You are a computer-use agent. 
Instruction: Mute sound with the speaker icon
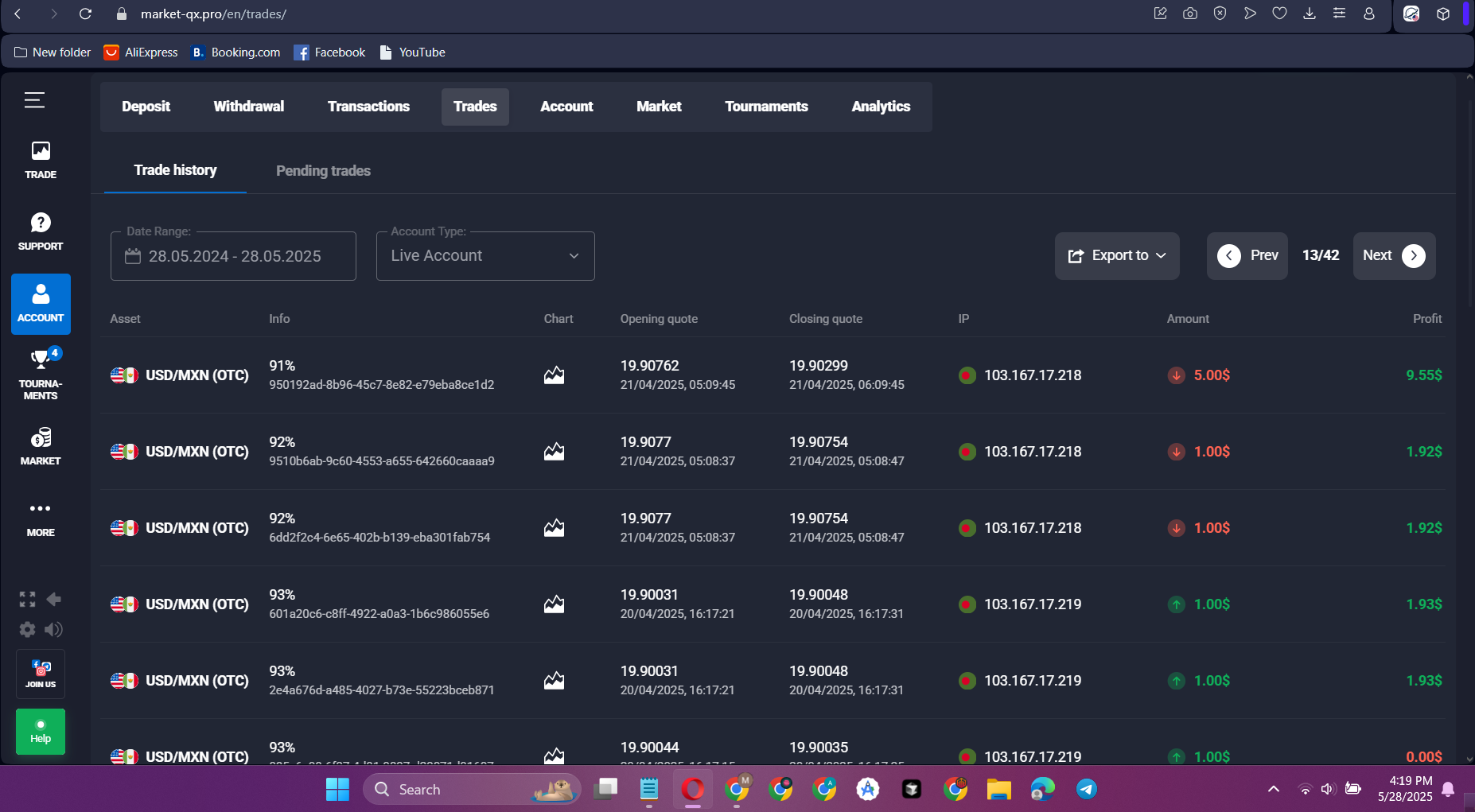[54, 629]
